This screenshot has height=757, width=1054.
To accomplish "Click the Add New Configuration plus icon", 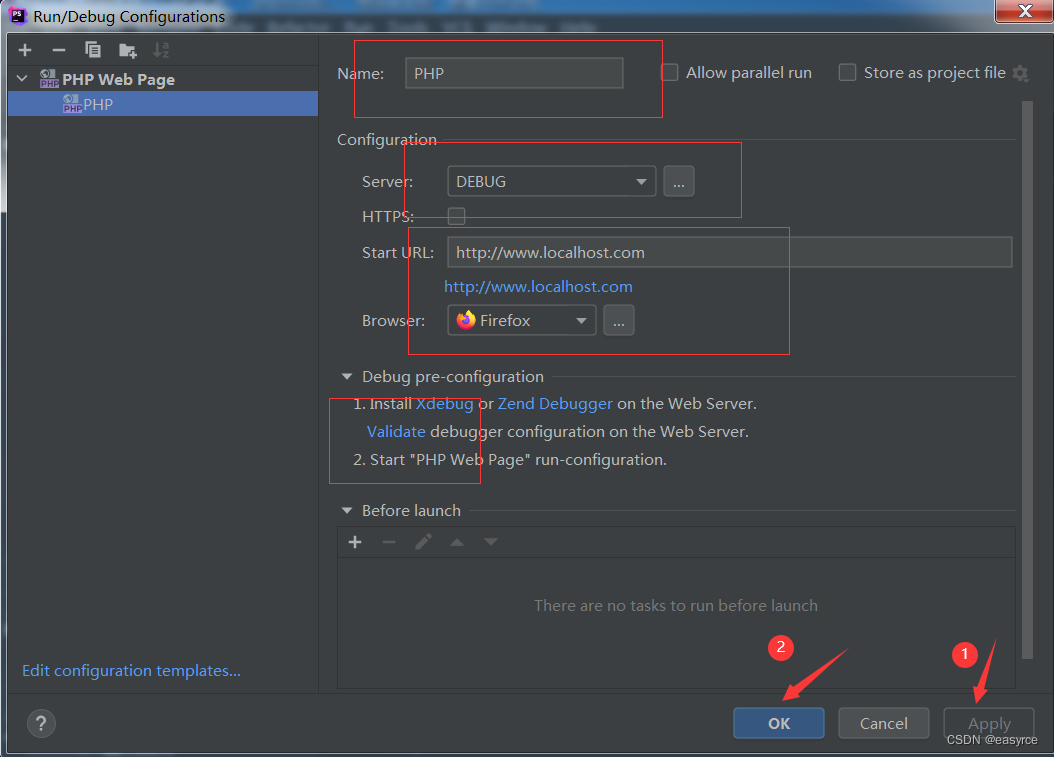I will [25, 50].
